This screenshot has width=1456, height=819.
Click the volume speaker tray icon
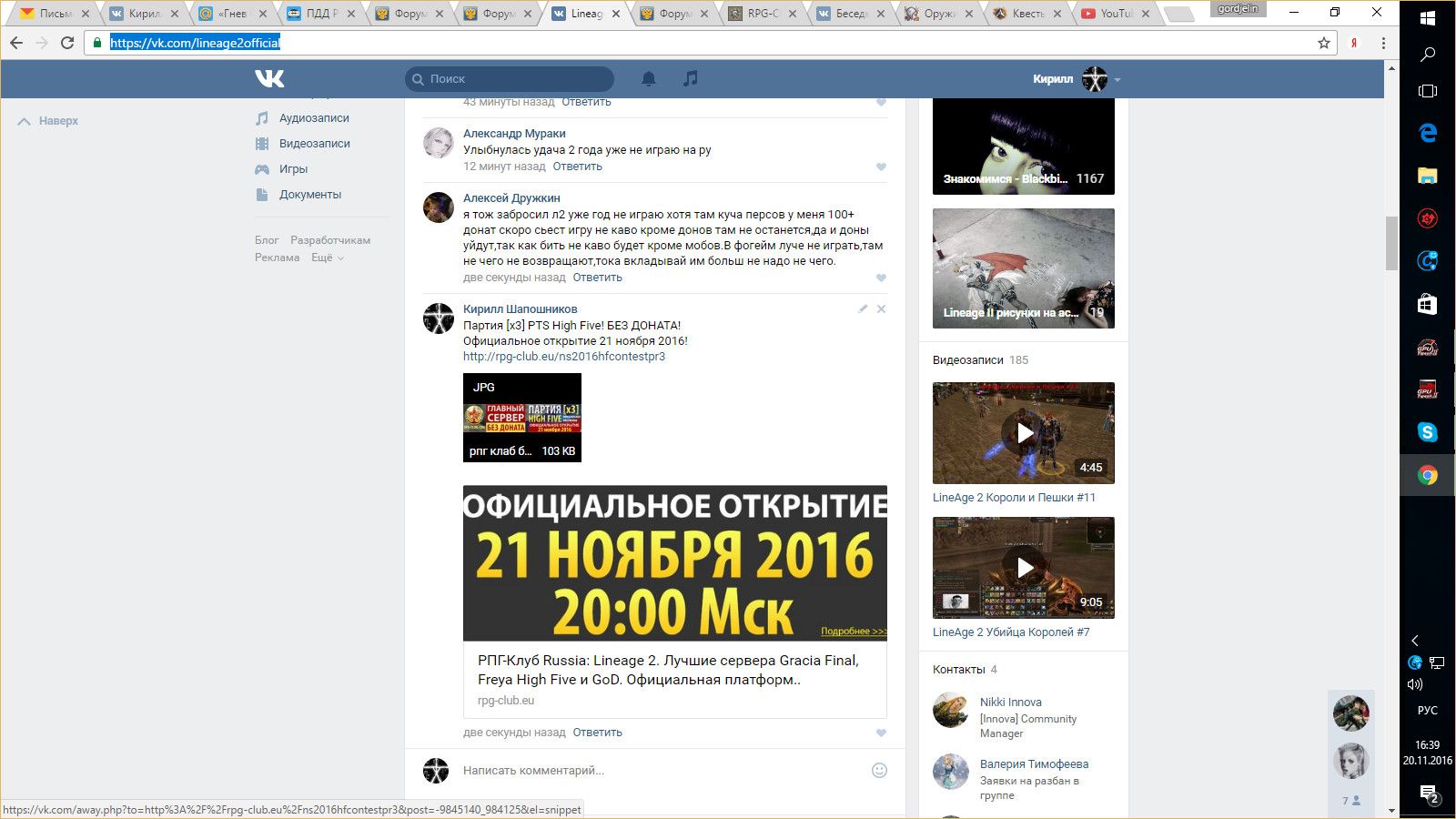pos(1415,684)
